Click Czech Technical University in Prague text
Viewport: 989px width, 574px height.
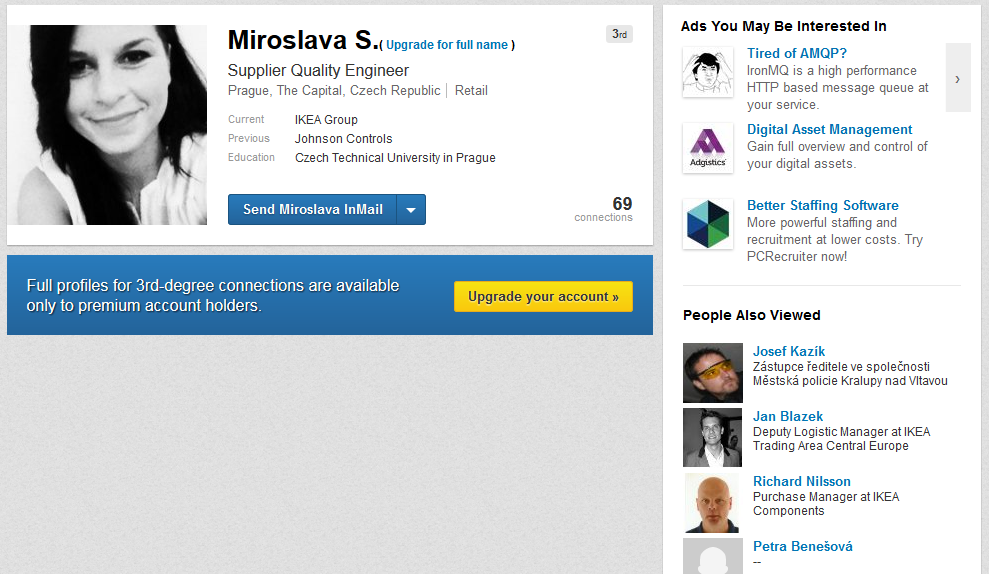tap(395, 158)
